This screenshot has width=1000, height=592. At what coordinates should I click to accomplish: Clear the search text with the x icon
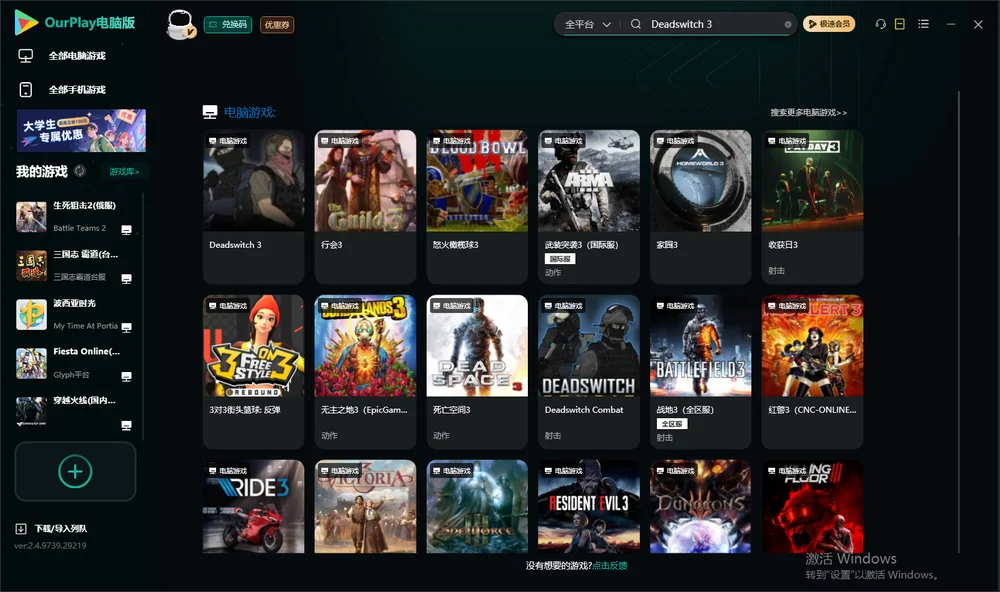788,24
